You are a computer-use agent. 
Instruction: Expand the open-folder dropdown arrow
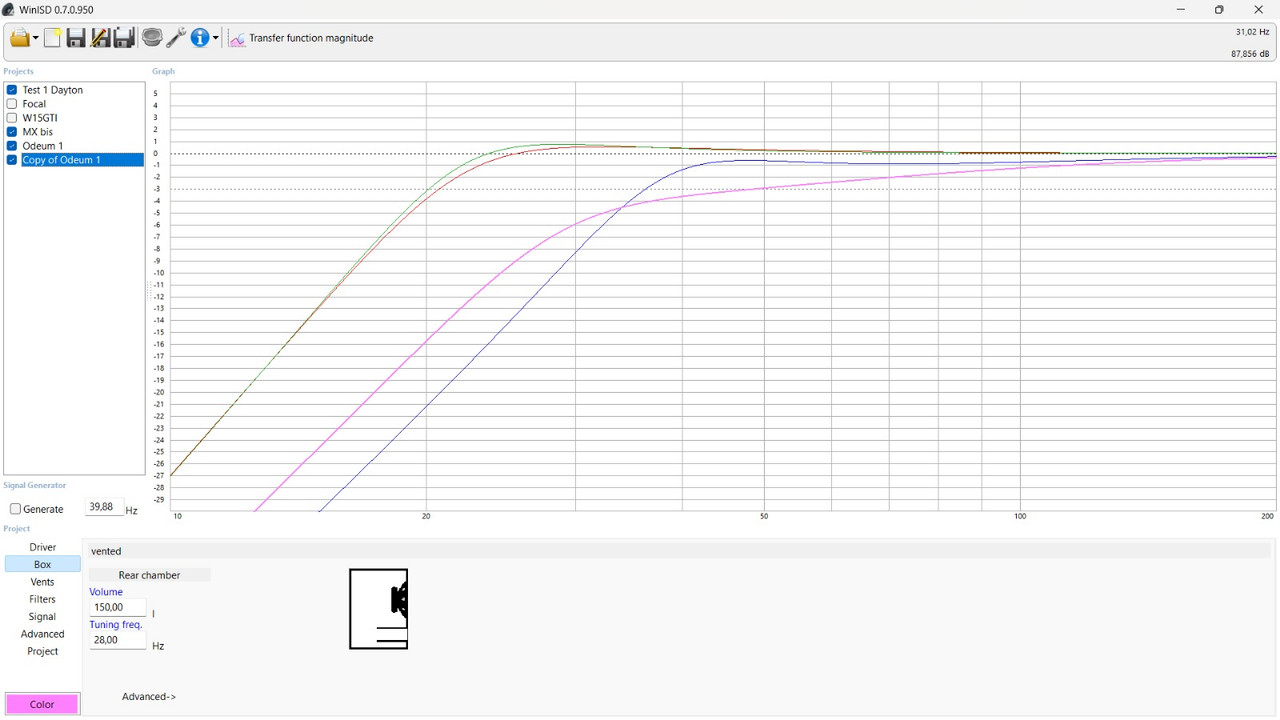pyautogui.click(x=36, y=39)
